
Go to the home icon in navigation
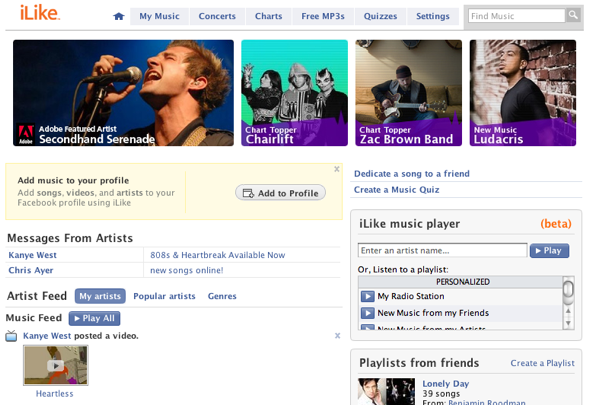(119, 16)
